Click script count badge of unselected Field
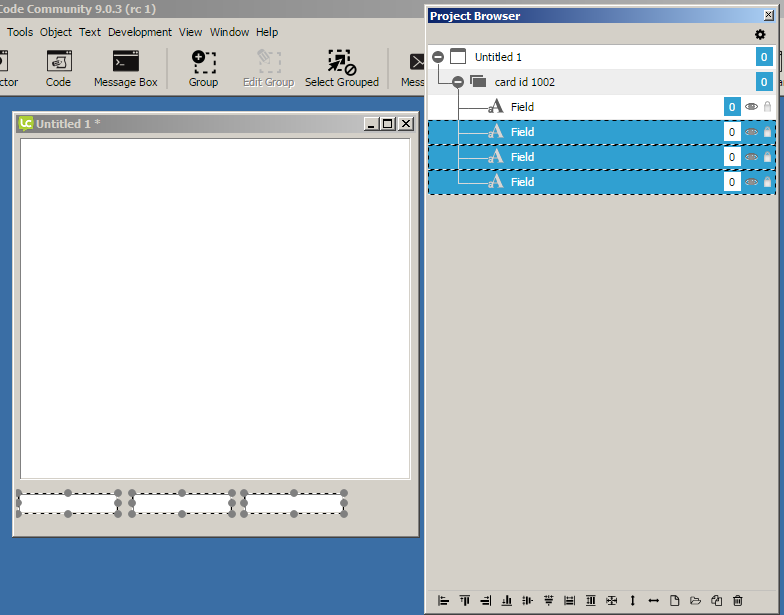The width and height of the screenshot is (784, 615). tap(732, 107)
